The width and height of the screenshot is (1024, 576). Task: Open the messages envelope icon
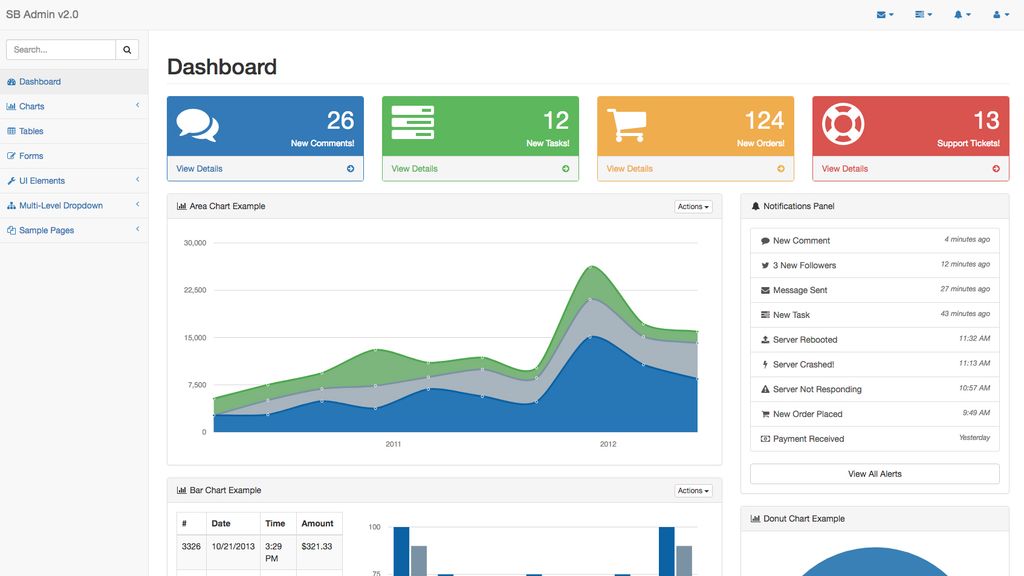[x=882, y=14]
